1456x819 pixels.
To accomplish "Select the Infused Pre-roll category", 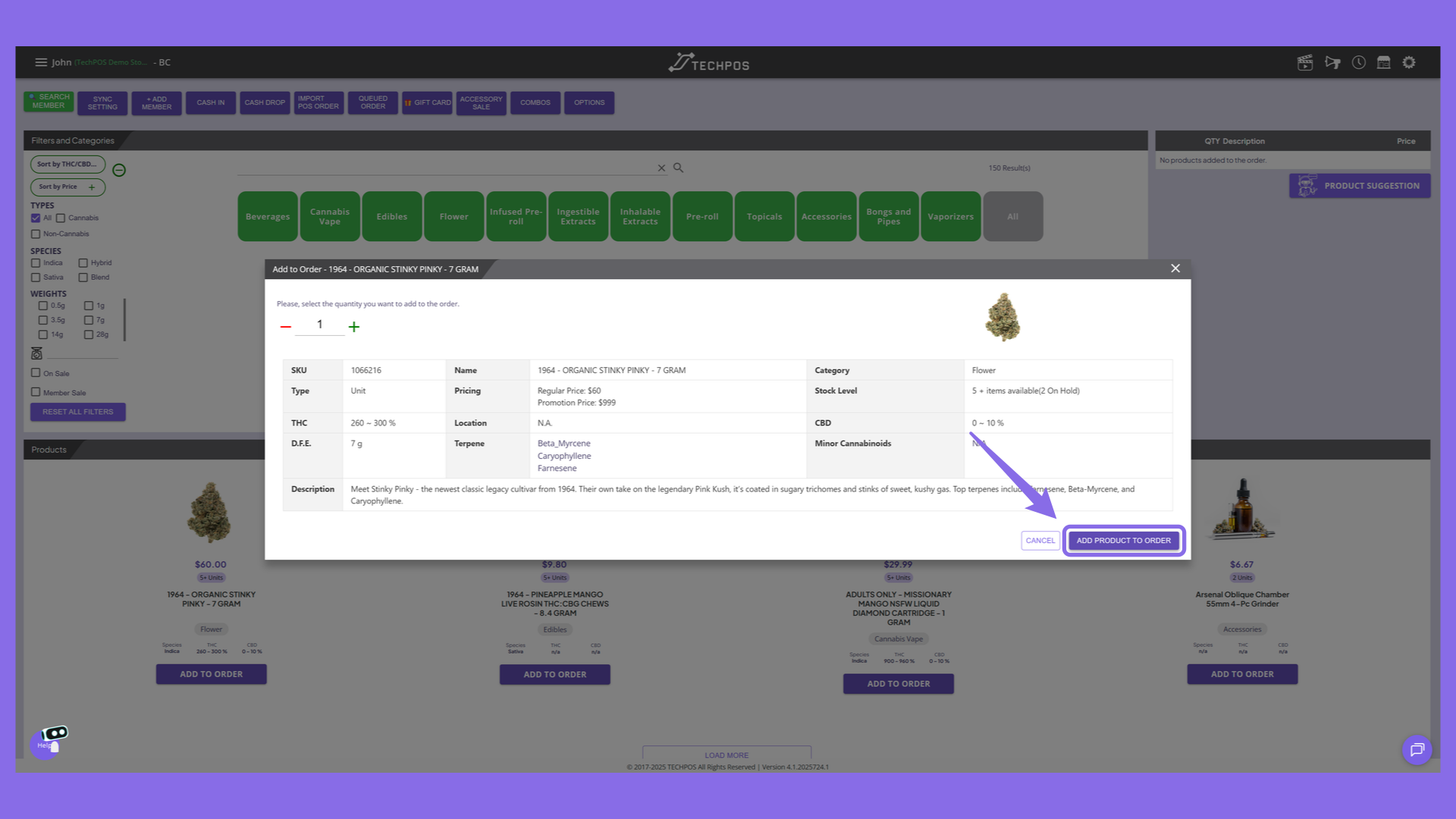I will pyautogui.click(x=516, y=217).
